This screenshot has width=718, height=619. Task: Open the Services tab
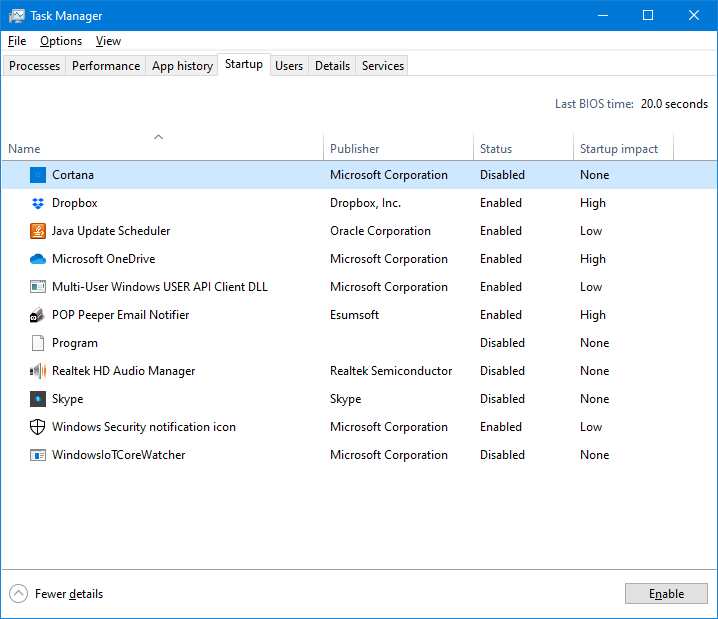click(383, 66)
